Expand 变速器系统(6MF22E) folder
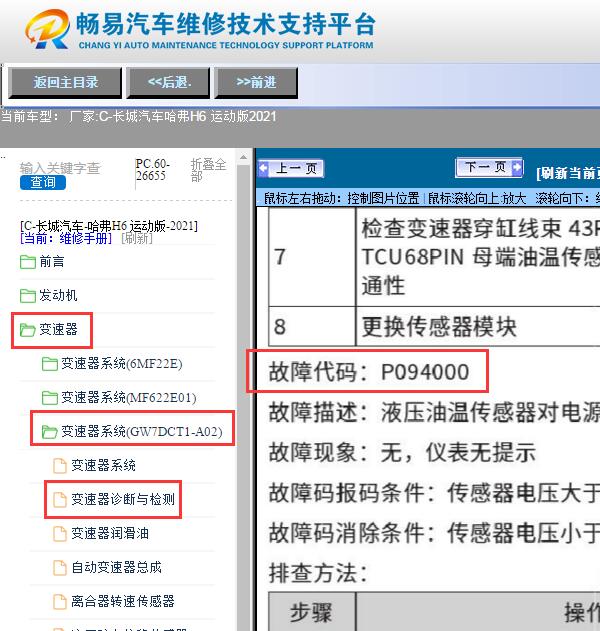The height and width of the screenshot is (631, 600). 122,364
